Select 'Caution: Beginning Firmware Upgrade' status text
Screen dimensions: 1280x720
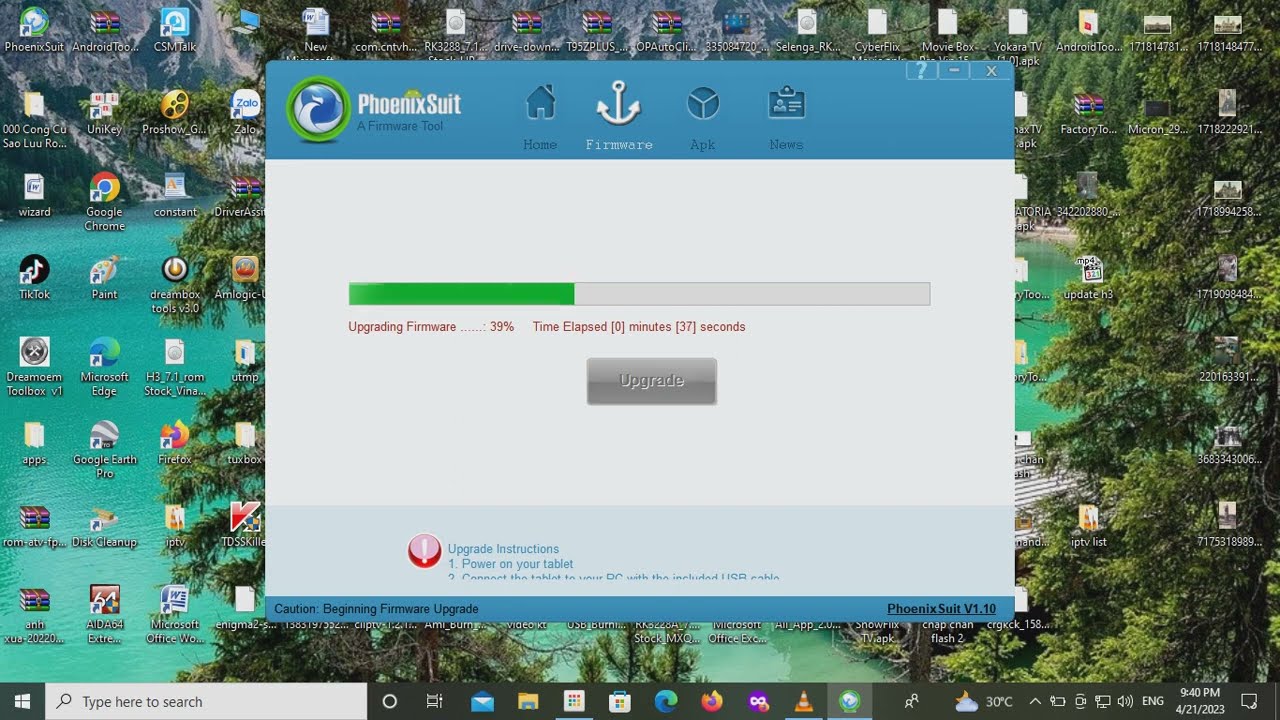pos(376,609)
